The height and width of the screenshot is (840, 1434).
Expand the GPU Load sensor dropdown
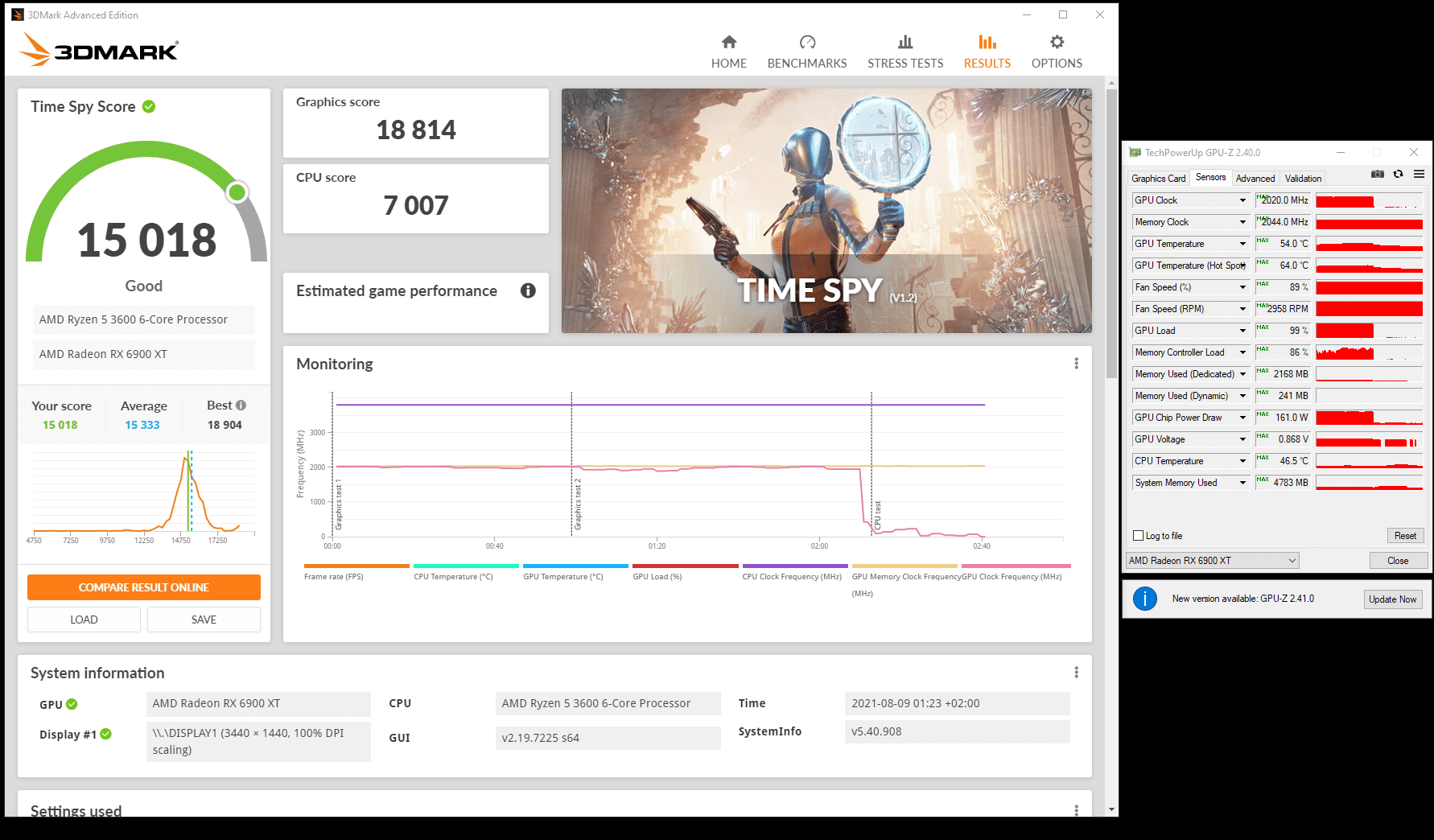tap(1242, 331)
